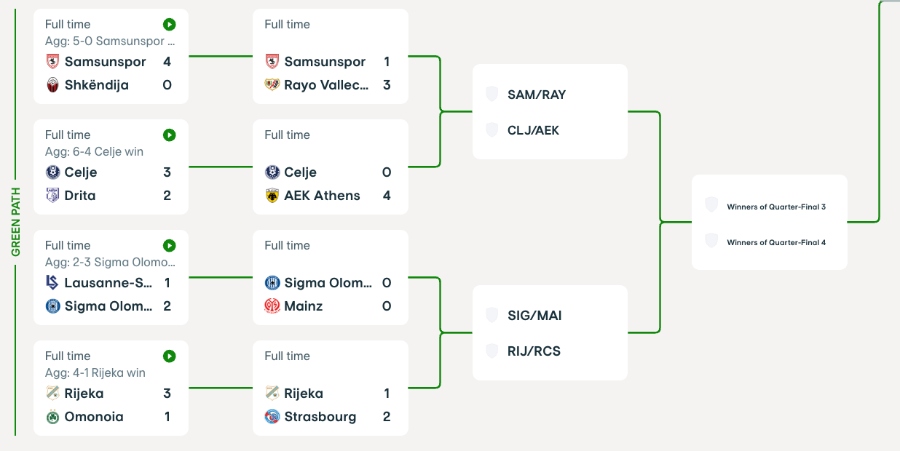Click the Drita club crest
Viewport: 900px width, 451px height.
pyautogui.click(x=53, y=196)
